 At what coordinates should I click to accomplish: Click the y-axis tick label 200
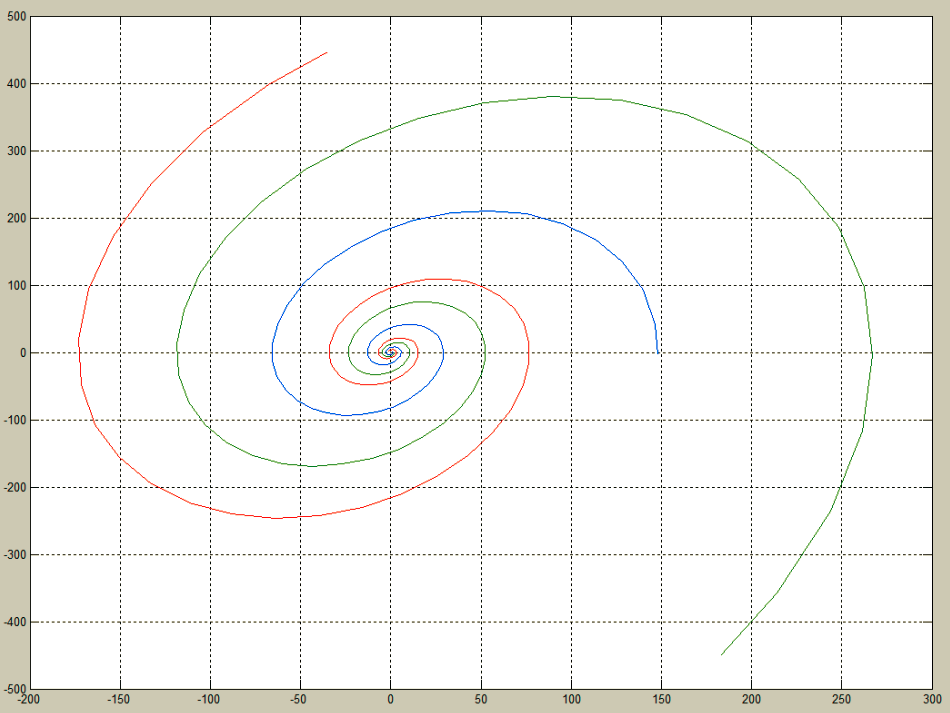(x=17, y=219)
